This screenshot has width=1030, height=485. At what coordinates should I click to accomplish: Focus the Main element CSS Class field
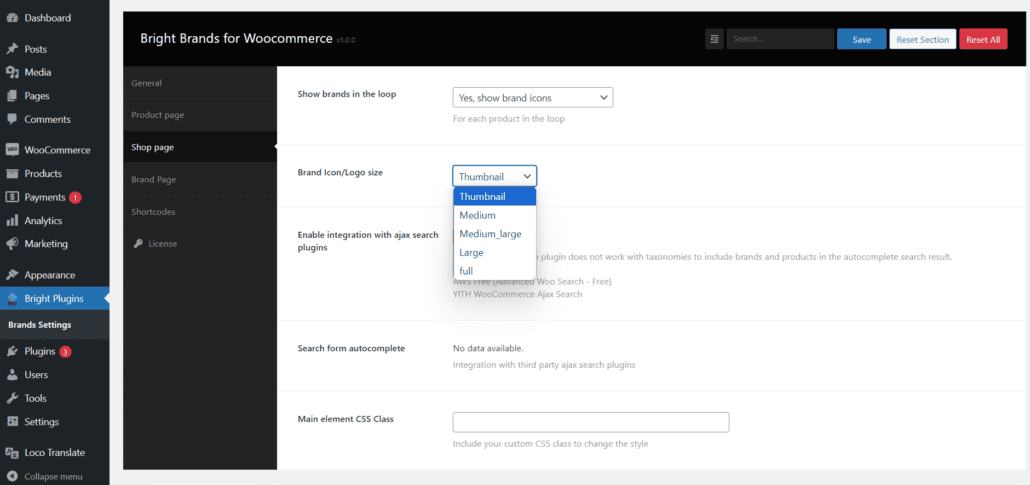pyautogui.click(x=590, y=422)
